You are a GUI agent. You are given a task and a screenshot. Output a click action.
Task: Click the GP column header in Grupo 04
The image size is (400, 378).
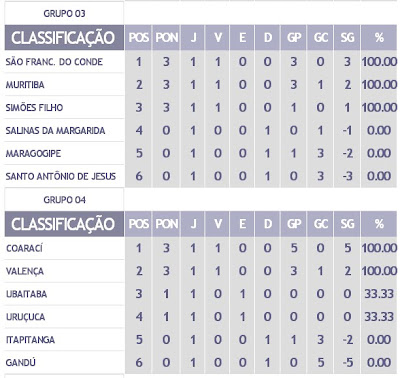[x=294, y=224]
